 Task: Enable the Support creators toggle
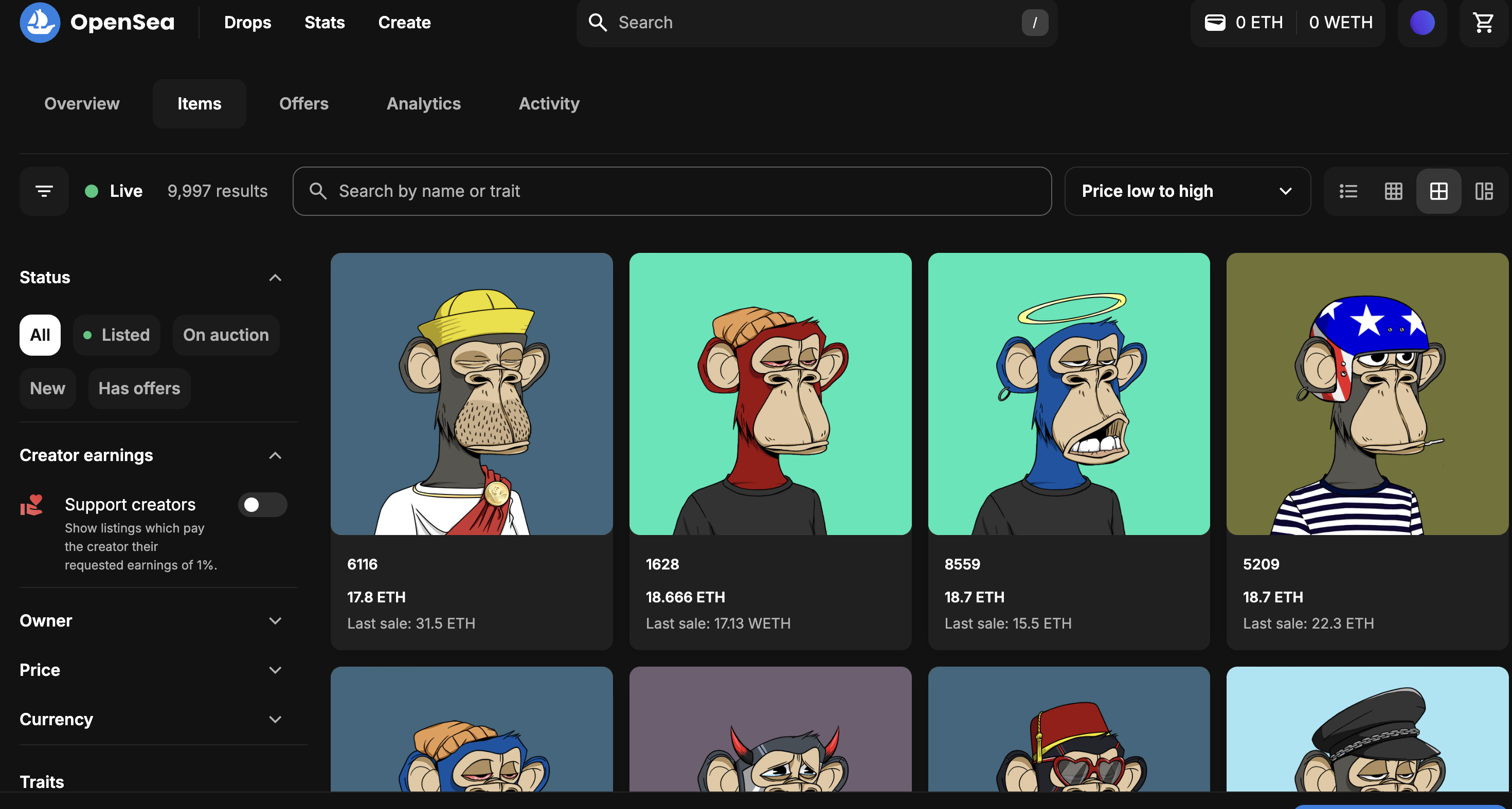click(262, 505)
